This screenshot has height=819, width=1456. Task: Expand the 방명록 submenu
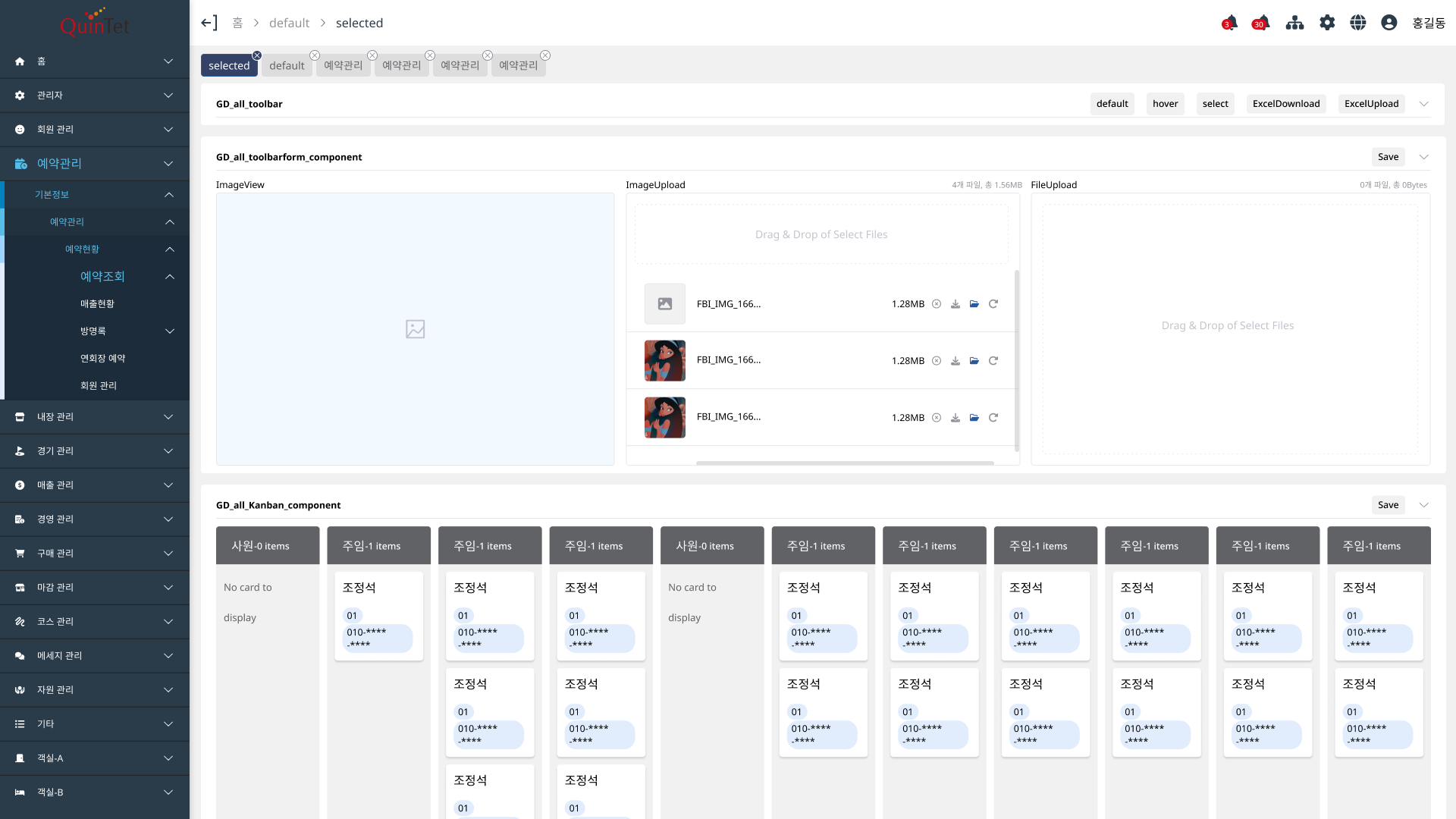click(x=170, y=331)
